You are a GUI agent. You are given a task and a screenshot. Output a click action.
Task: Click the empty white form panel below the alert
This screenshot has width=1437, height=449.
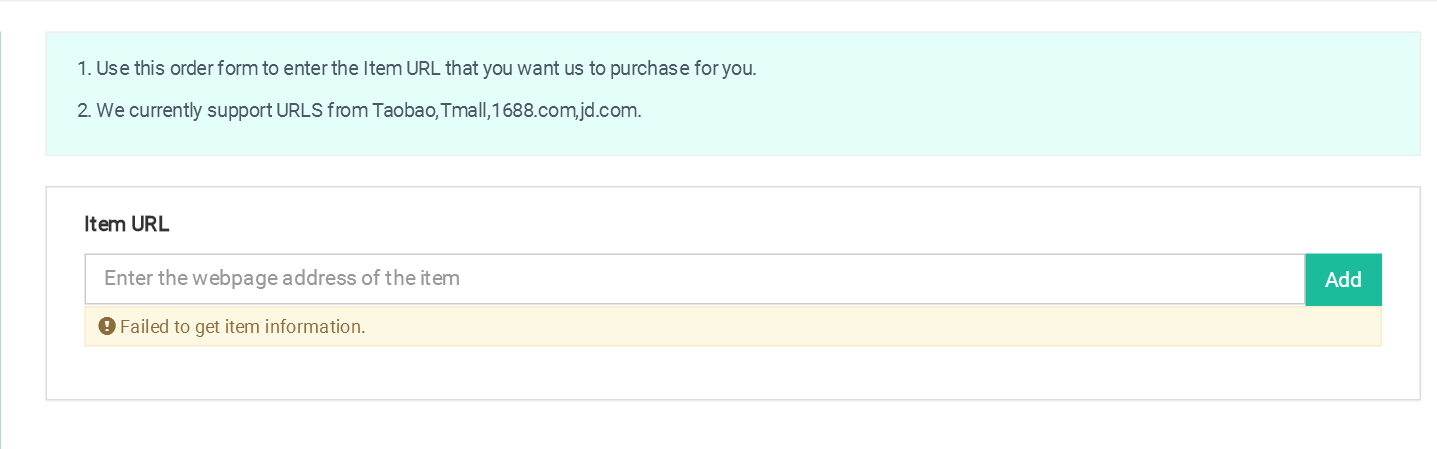pyautogui.click(x=733, y=372)
